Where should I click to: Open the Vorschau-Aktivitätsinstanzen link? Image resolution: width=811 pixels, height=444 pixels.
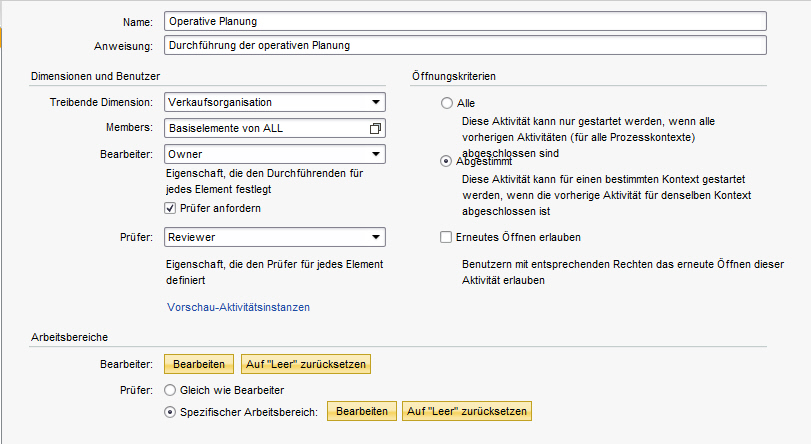[238, 307]
